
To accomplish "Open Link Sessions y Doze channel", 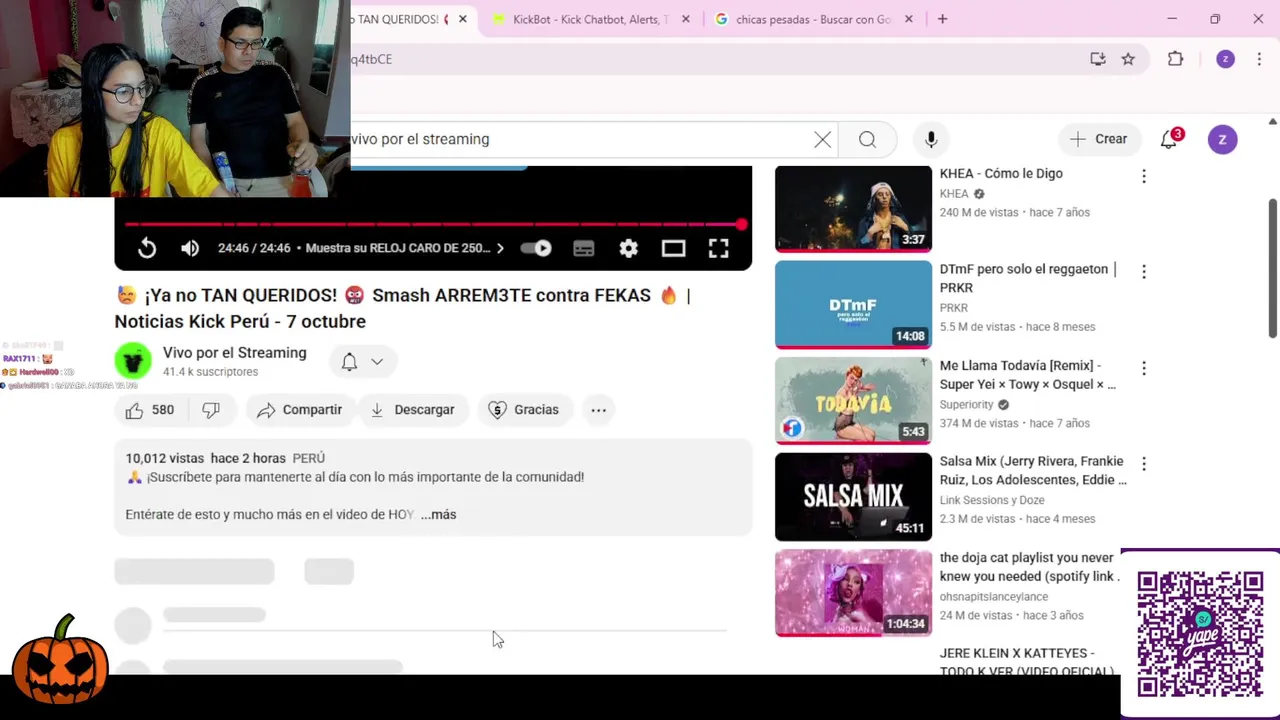I will pos(992,500).
